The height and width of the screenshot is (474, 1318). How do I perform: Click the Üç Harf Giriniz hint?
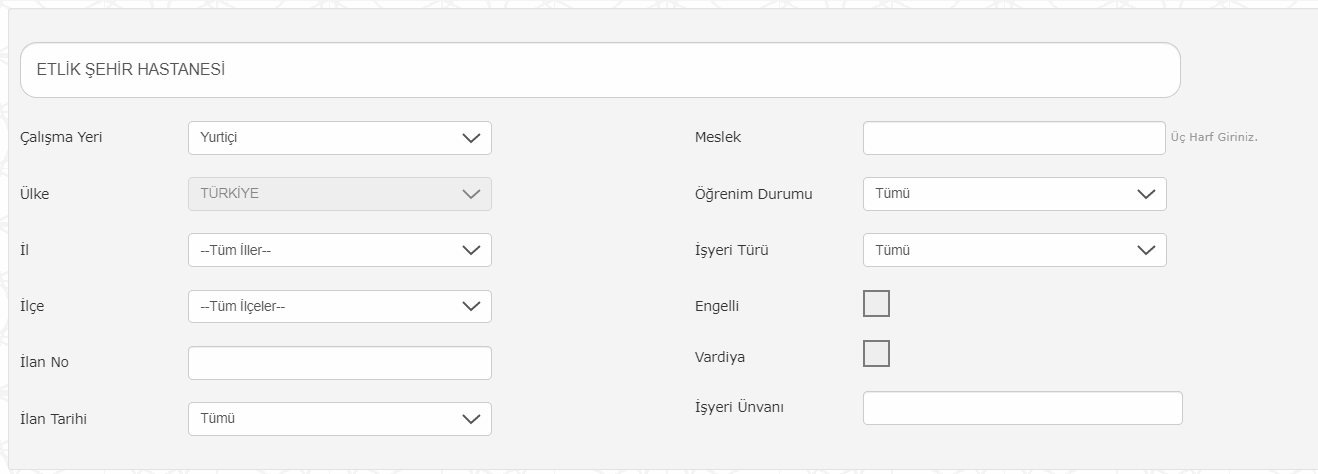point(1214,138)
